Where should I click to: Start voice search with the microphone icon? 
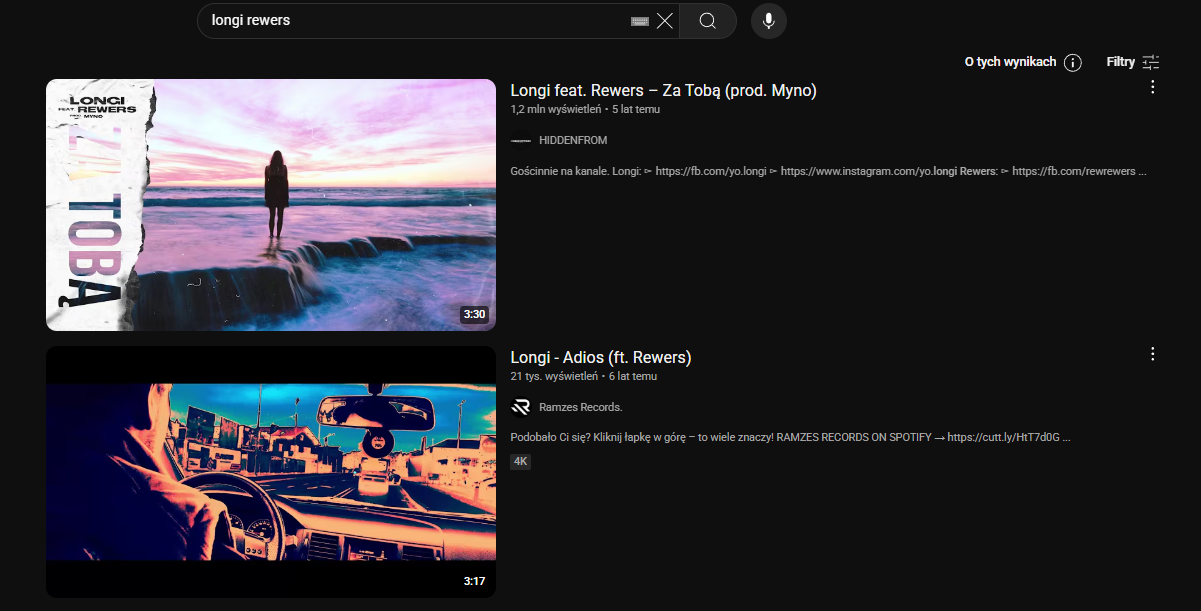pyautogui.click(x=769, y=21)
